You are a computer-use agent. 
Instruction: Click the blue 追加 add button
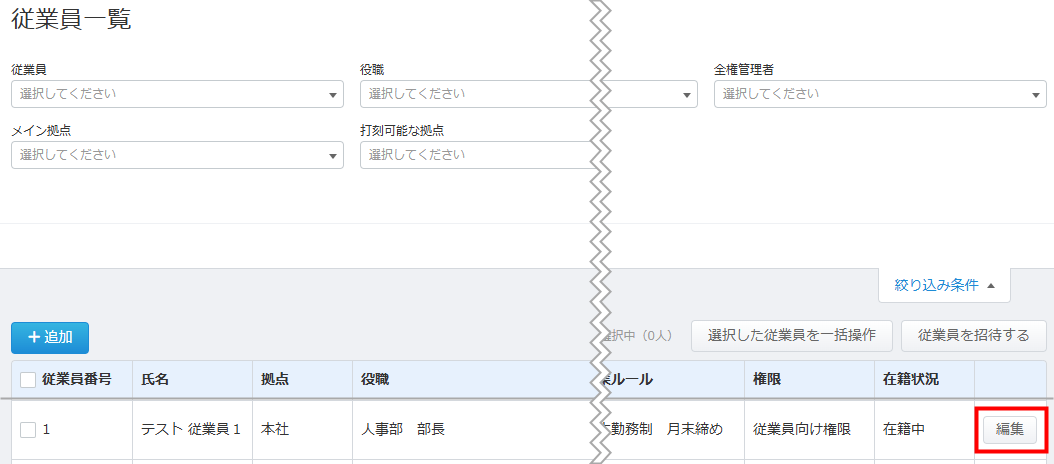pos(50,337)
